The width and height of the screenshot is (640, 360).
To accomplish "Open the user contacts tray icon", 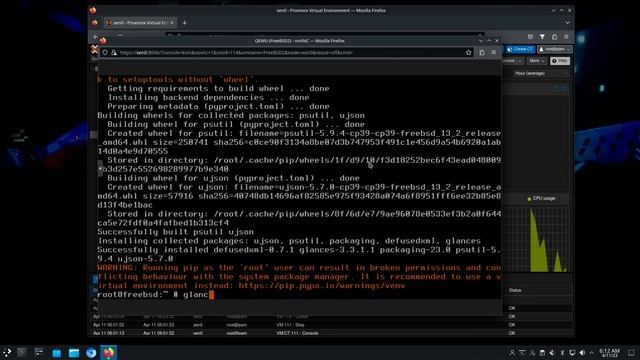I will [x=512, y=353].
